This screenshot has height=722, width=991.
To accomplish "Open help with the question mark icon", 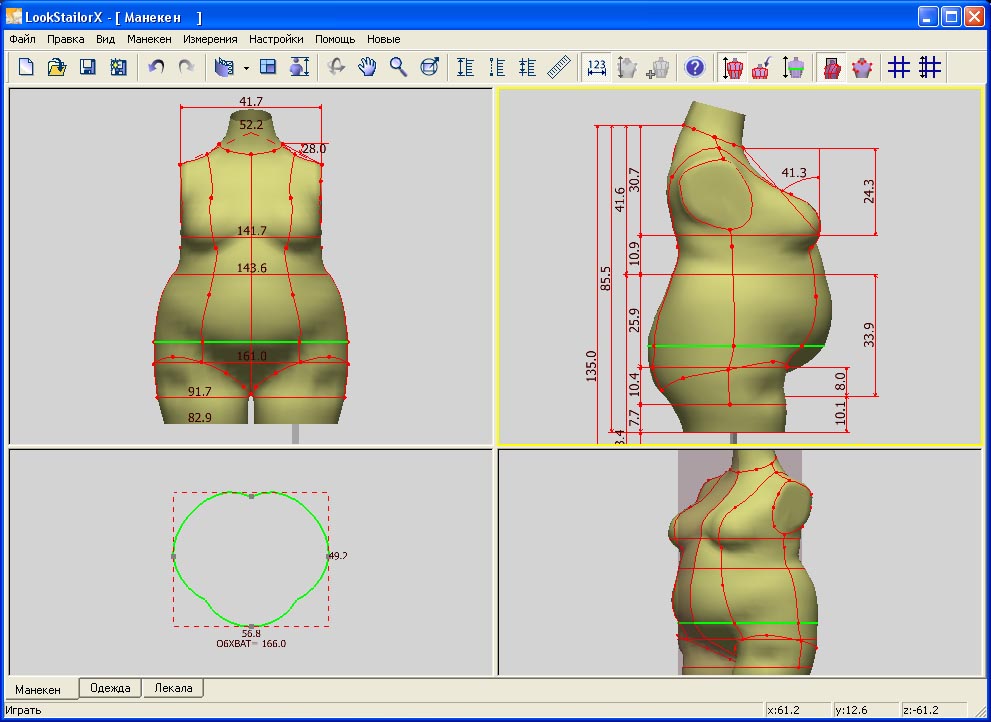I will point(695,66).
